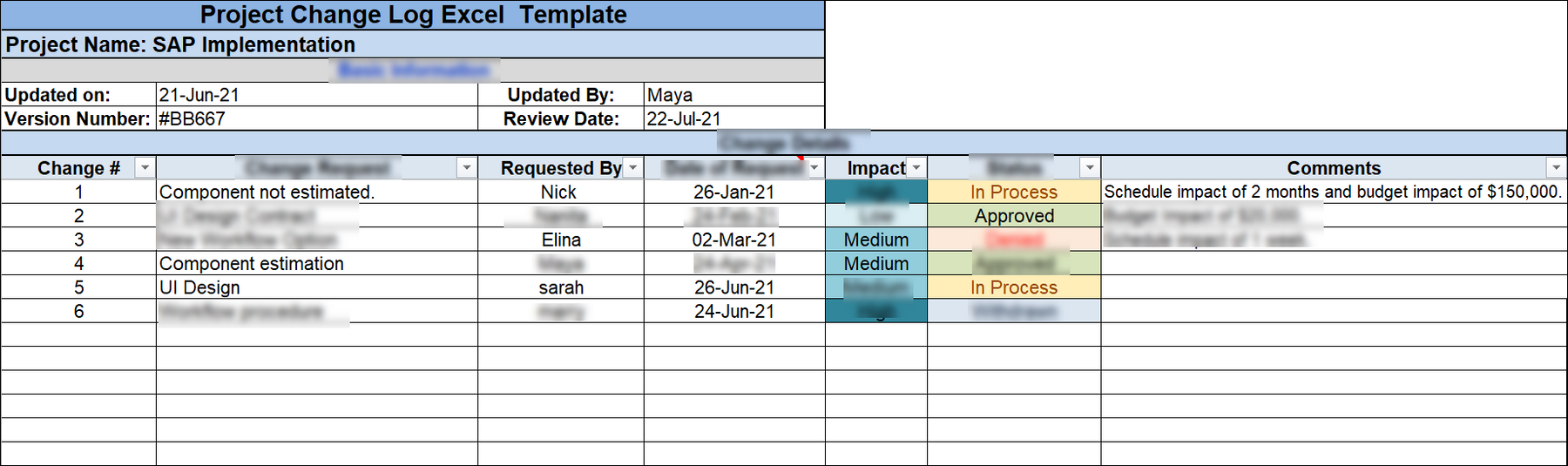Select the green 'Approved' status cell
This screenshot has height=466, width=1568.
pyautogui.click(x=1014, y=216)
